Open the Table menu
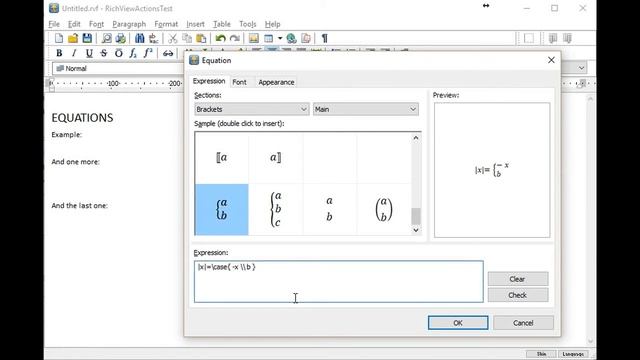Viewport: 640px width, 360px height. pos(222,24)
